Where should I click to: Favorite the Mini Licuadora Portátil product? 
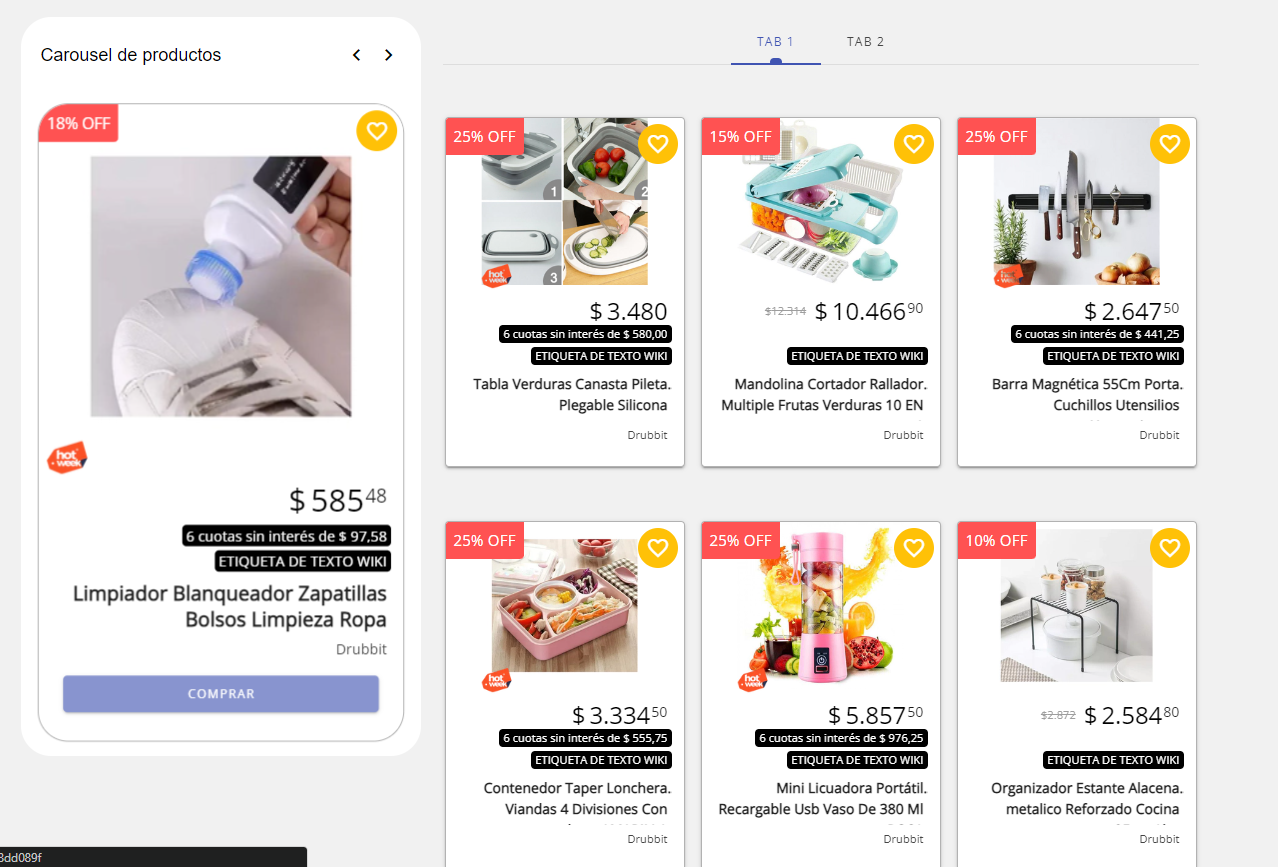pos(913,547)
